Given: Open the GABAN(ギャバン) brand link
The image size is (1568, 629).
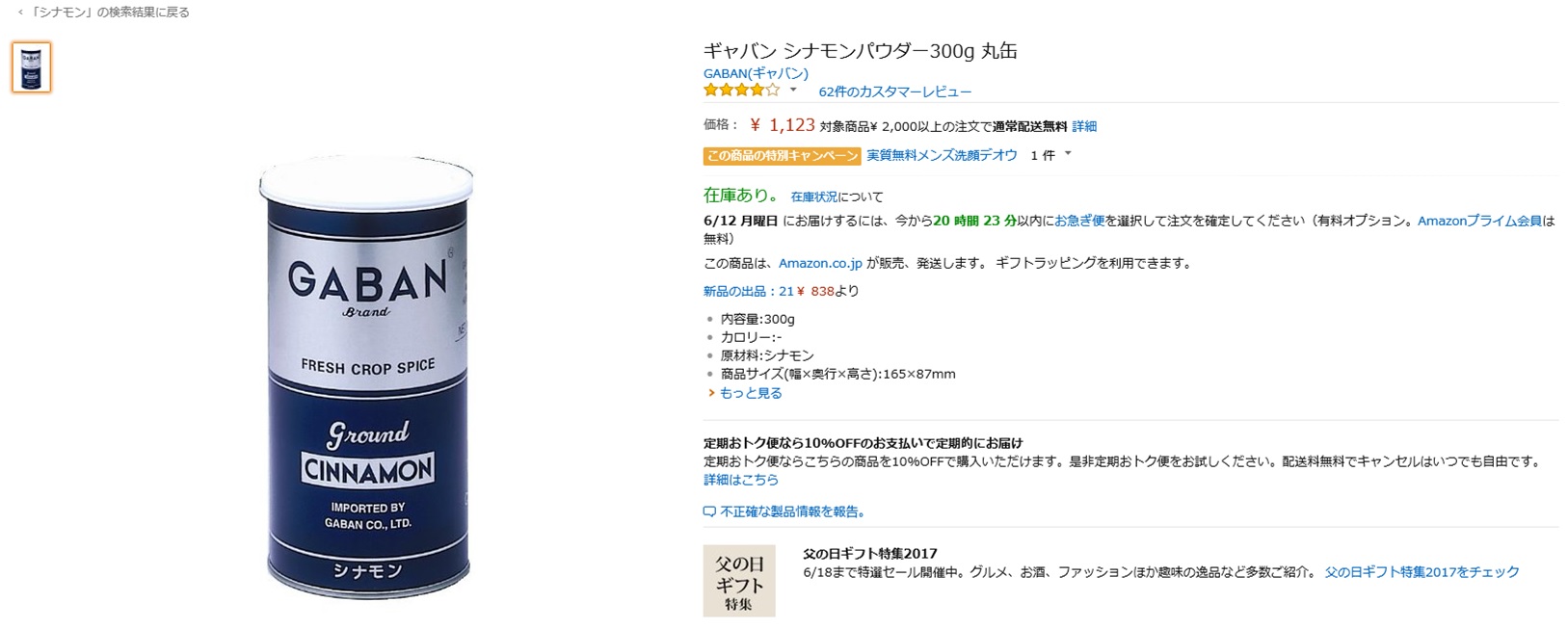Looking at the screenshot, I should [756, 73].
